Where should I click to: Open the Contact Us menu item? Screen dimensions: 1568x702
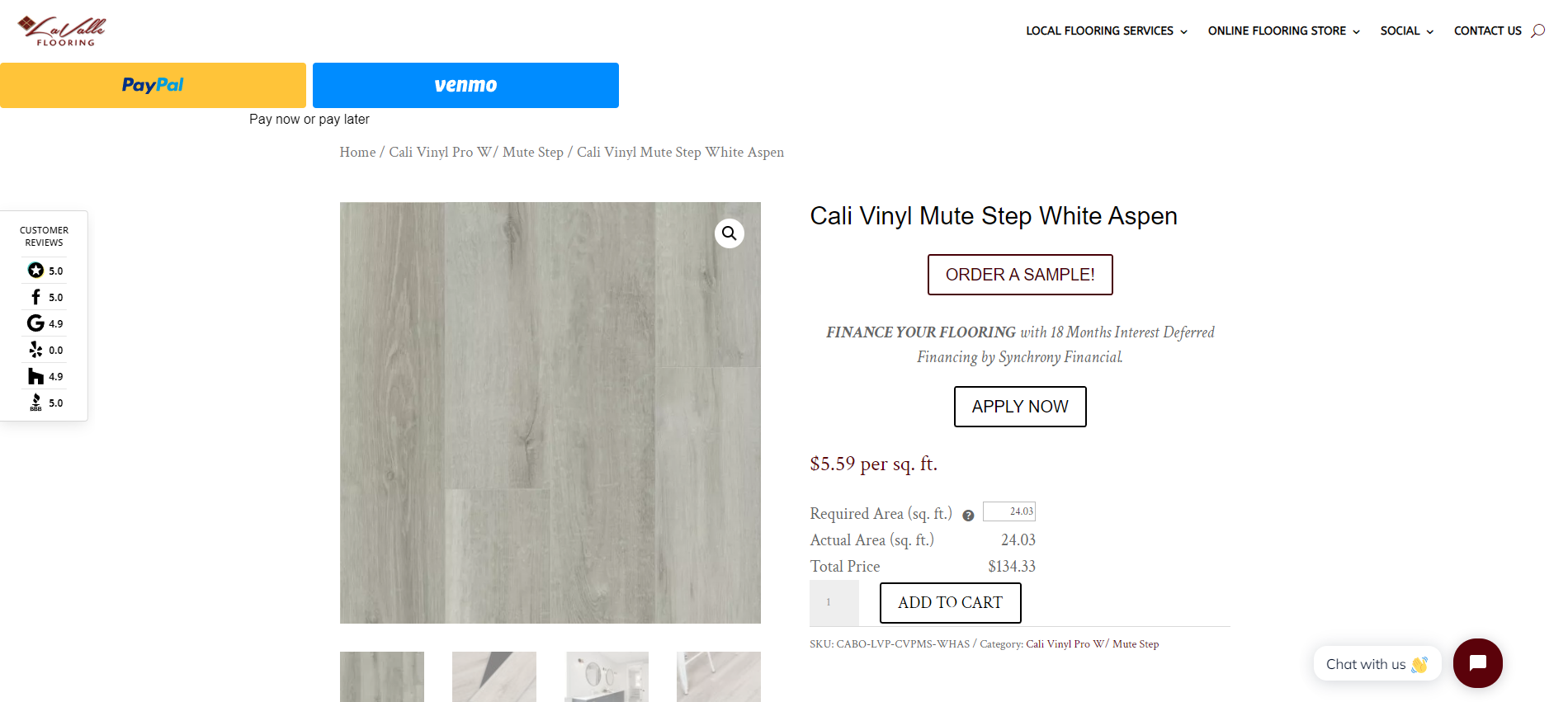[x=1487, y=31]
